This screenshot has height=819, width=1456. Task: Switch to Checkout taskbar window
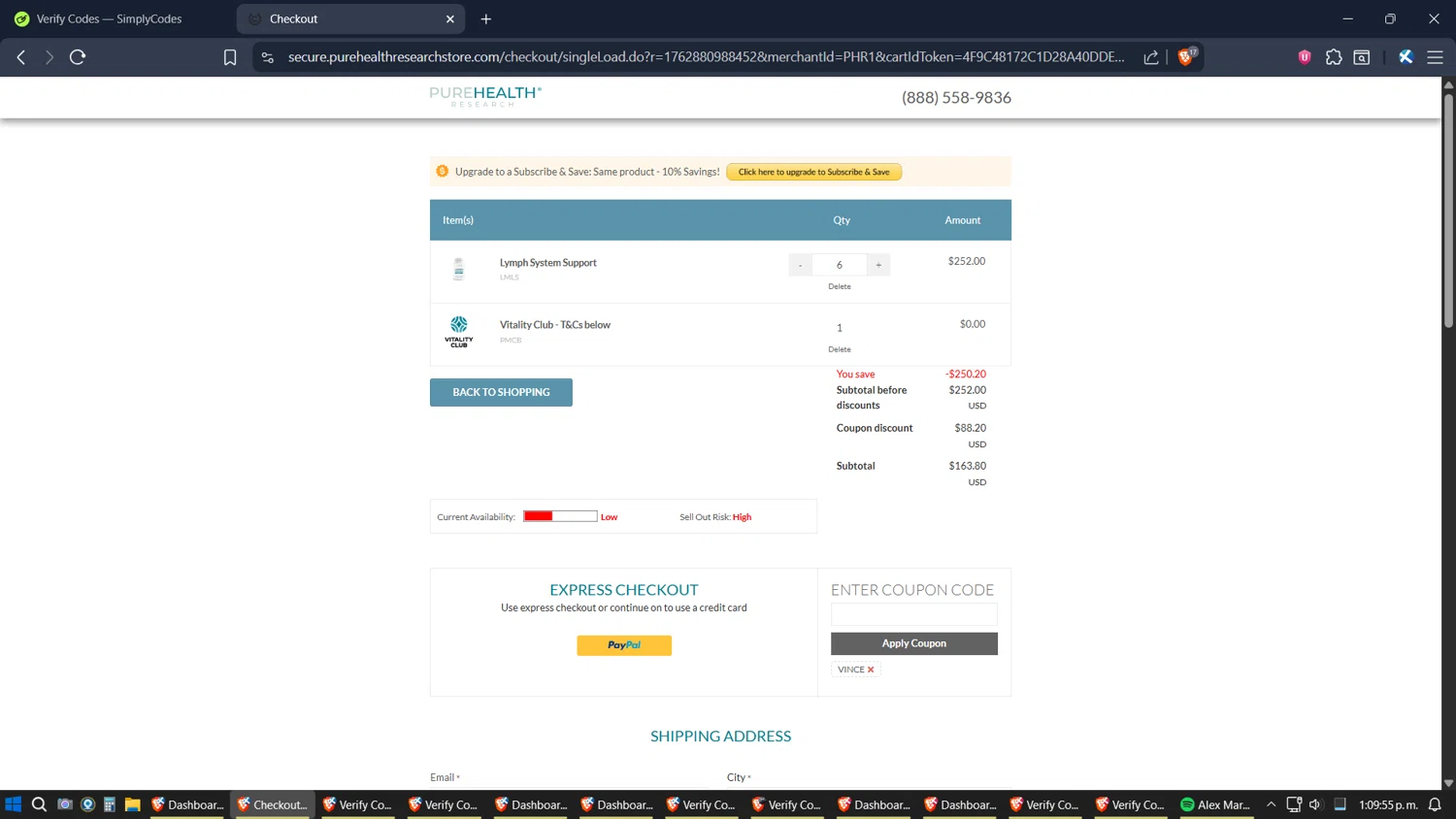click(273, 804)
